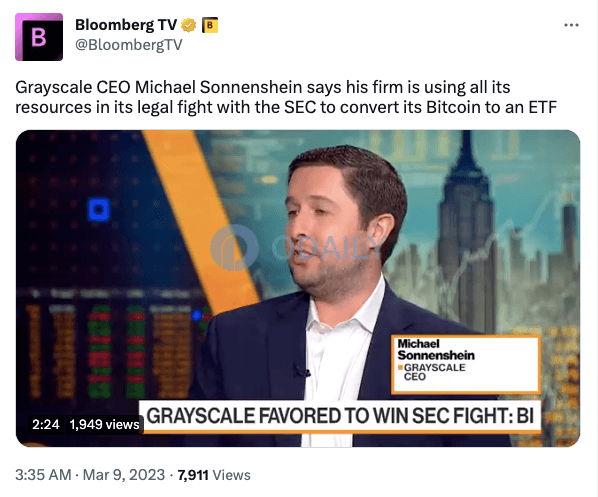Open the @BloombergTV handle link

[x=129, y=45]
